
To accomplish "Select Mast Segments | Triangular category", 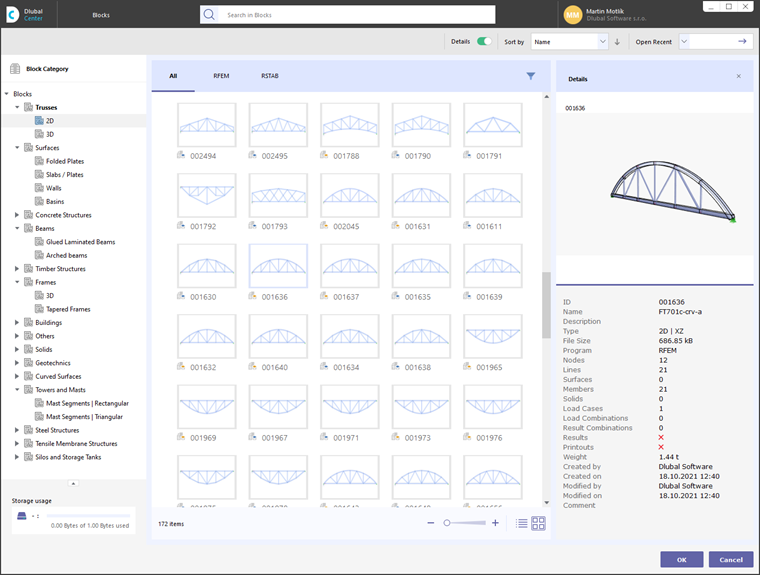I will click(x=84, y=417).
